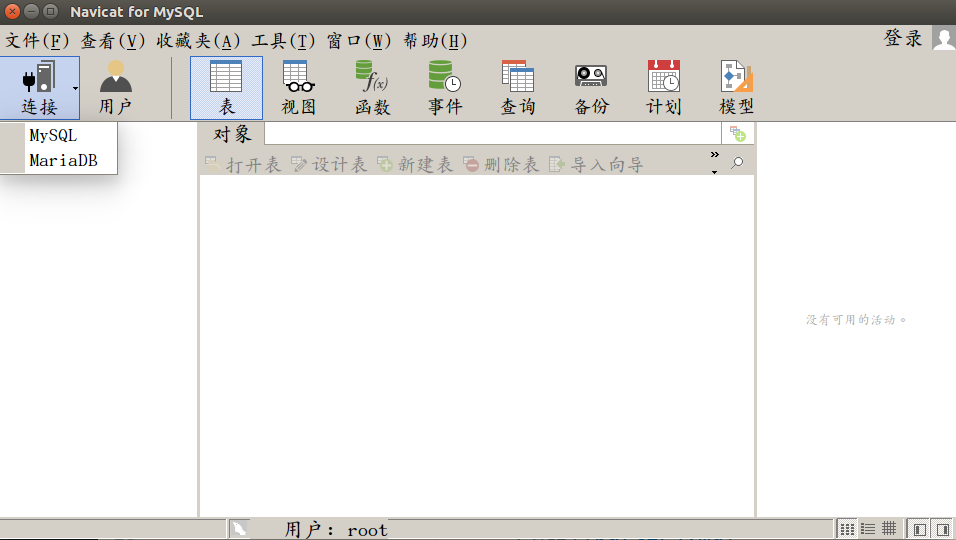Open the View (视图) objects

[298, 87]
